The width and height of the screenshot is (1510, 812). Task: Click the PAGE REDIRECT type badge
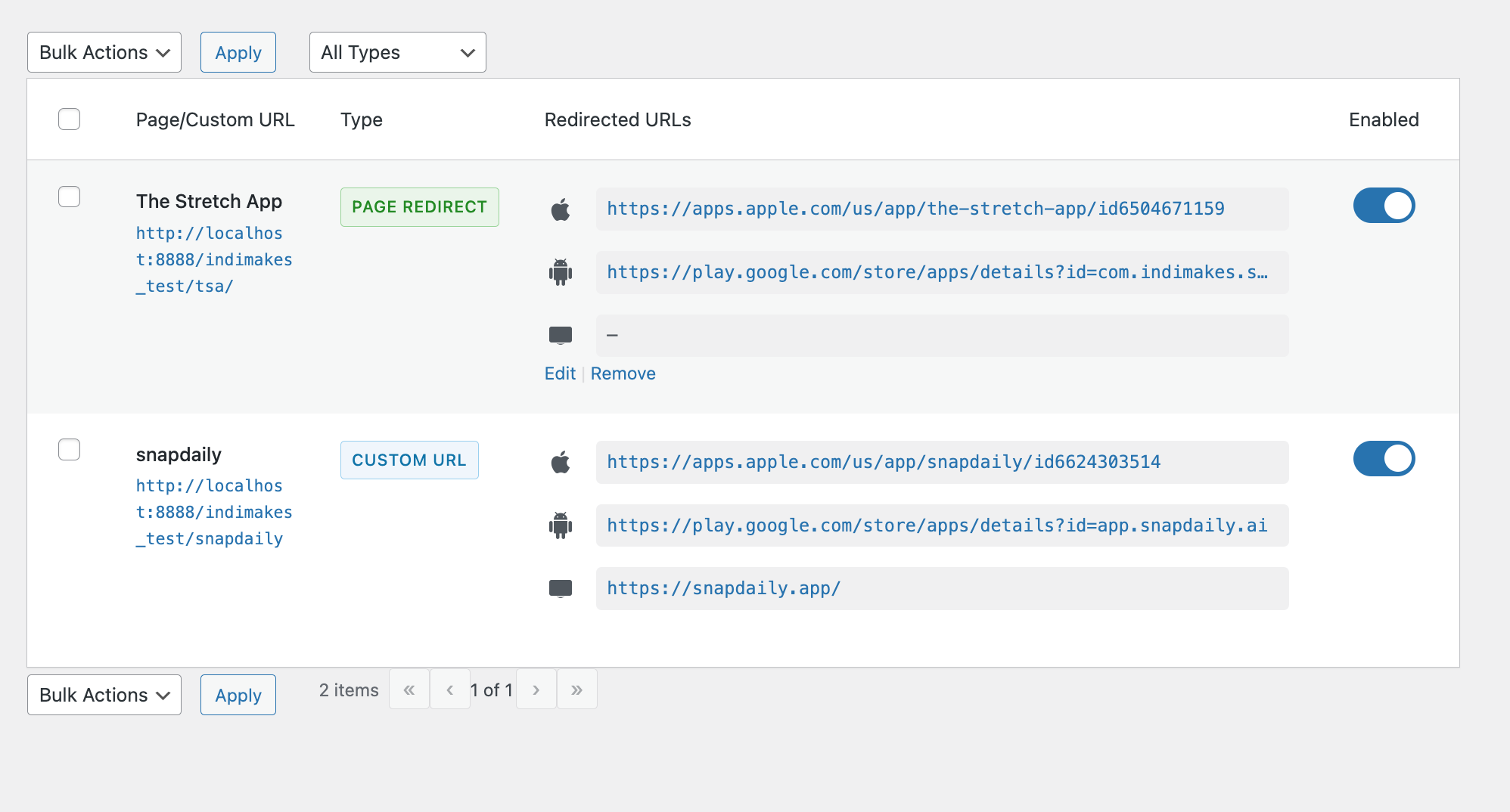[x=420, y=207]
